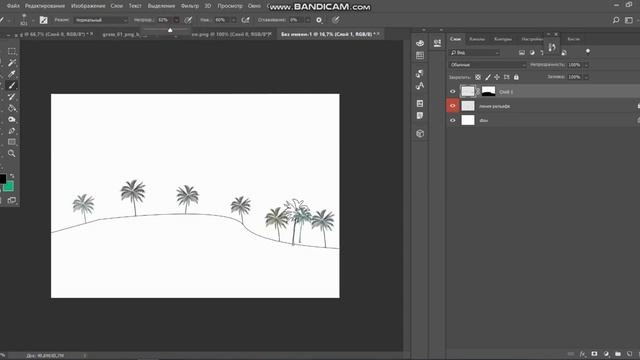This screenshot has height=360, width=640.
Task: Open the brush preset picker dropdown
Action: tap(33, 20)
